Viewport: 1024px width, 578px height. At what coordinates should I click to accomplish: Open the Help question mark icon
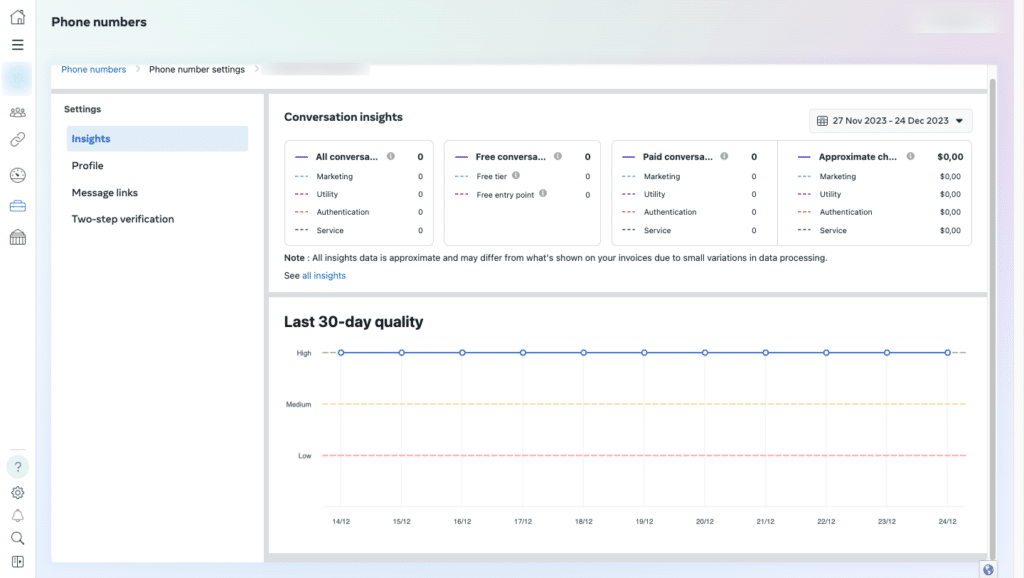click(x=18, y=467)
